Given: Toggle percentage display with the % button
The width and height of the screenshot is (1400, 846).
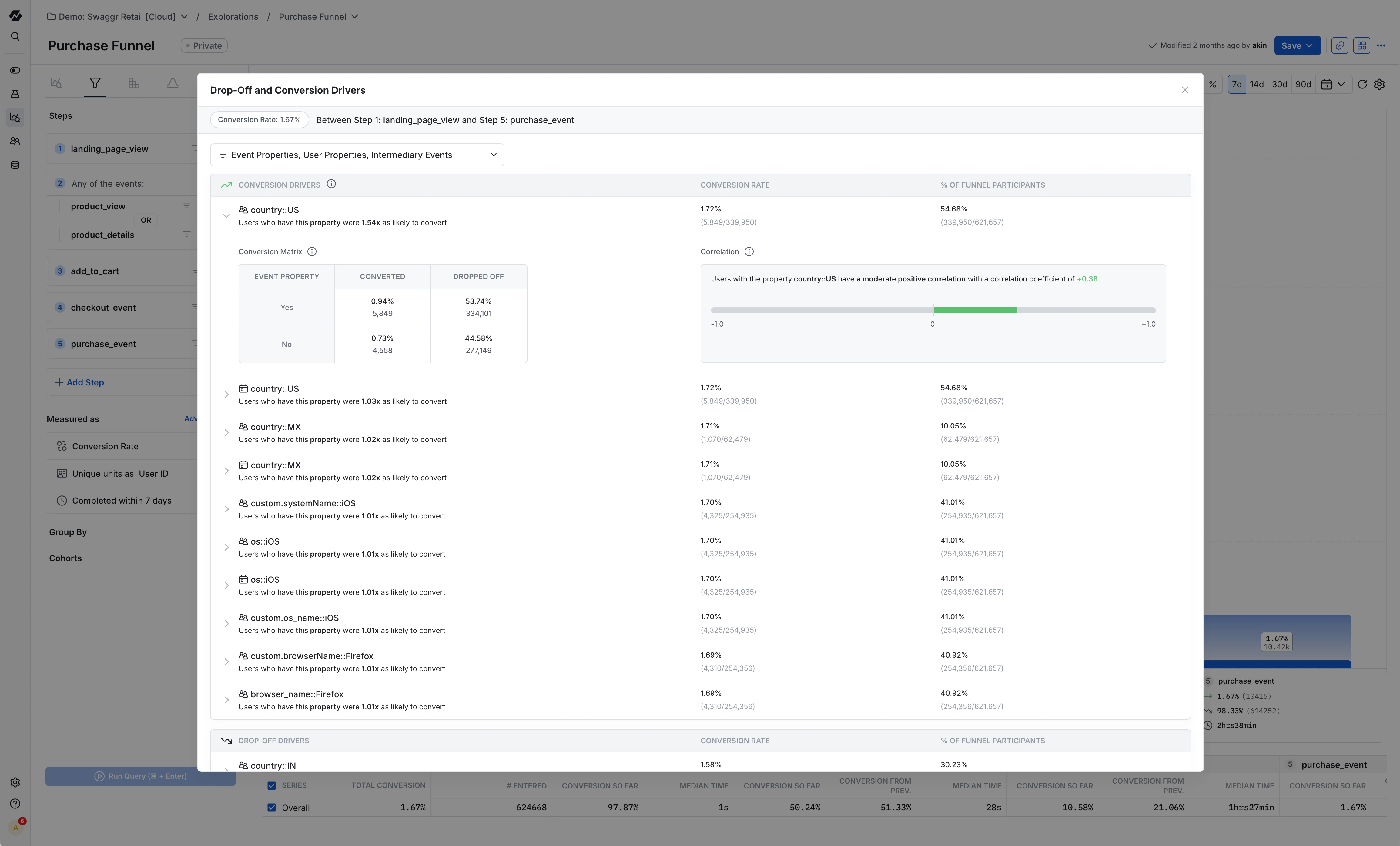Looking at the screenshot, I should [x=1213, y=84].
